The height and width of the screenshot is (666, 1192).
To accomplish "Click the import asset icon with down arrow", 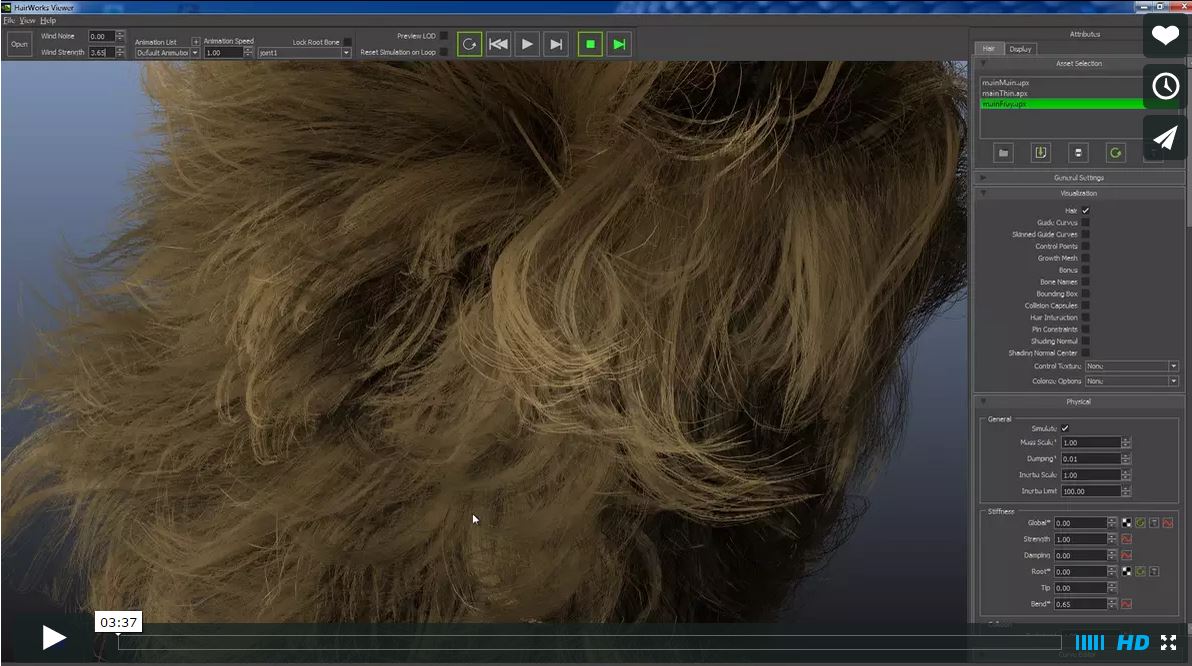I will click(x=1040, y=153).
